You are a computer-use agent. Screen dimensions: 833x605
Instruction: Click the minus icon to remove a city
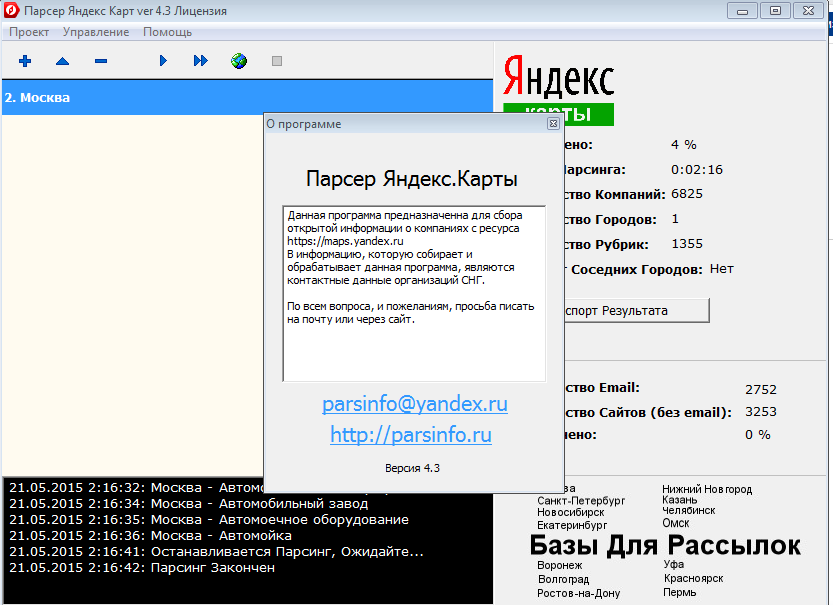(99, 61)
